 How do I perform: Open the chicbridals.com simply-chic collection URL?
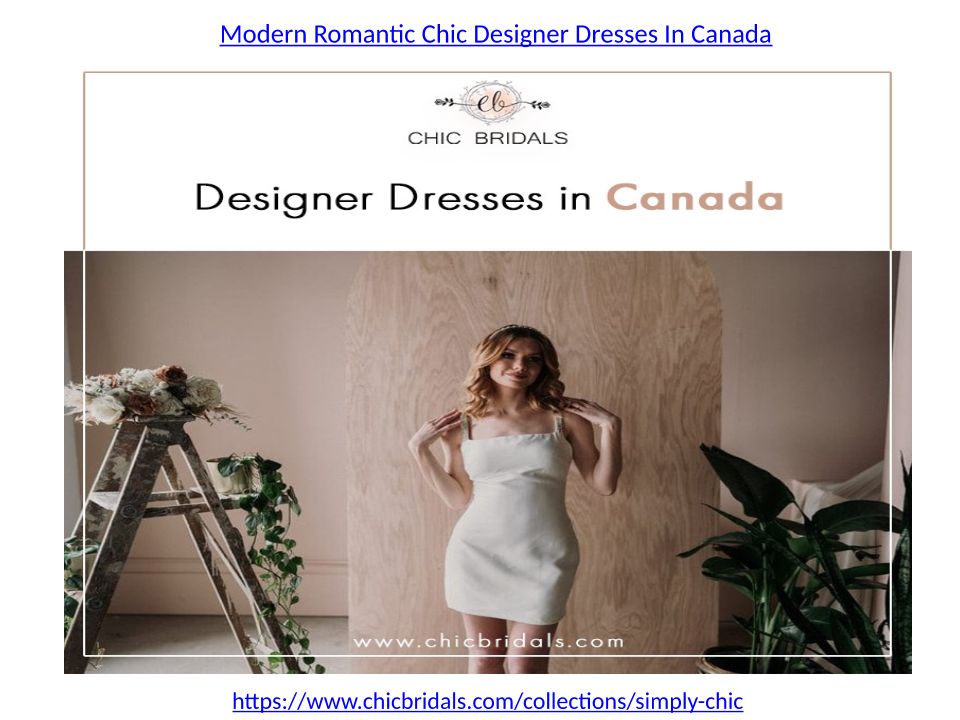(x=487, y=700)
